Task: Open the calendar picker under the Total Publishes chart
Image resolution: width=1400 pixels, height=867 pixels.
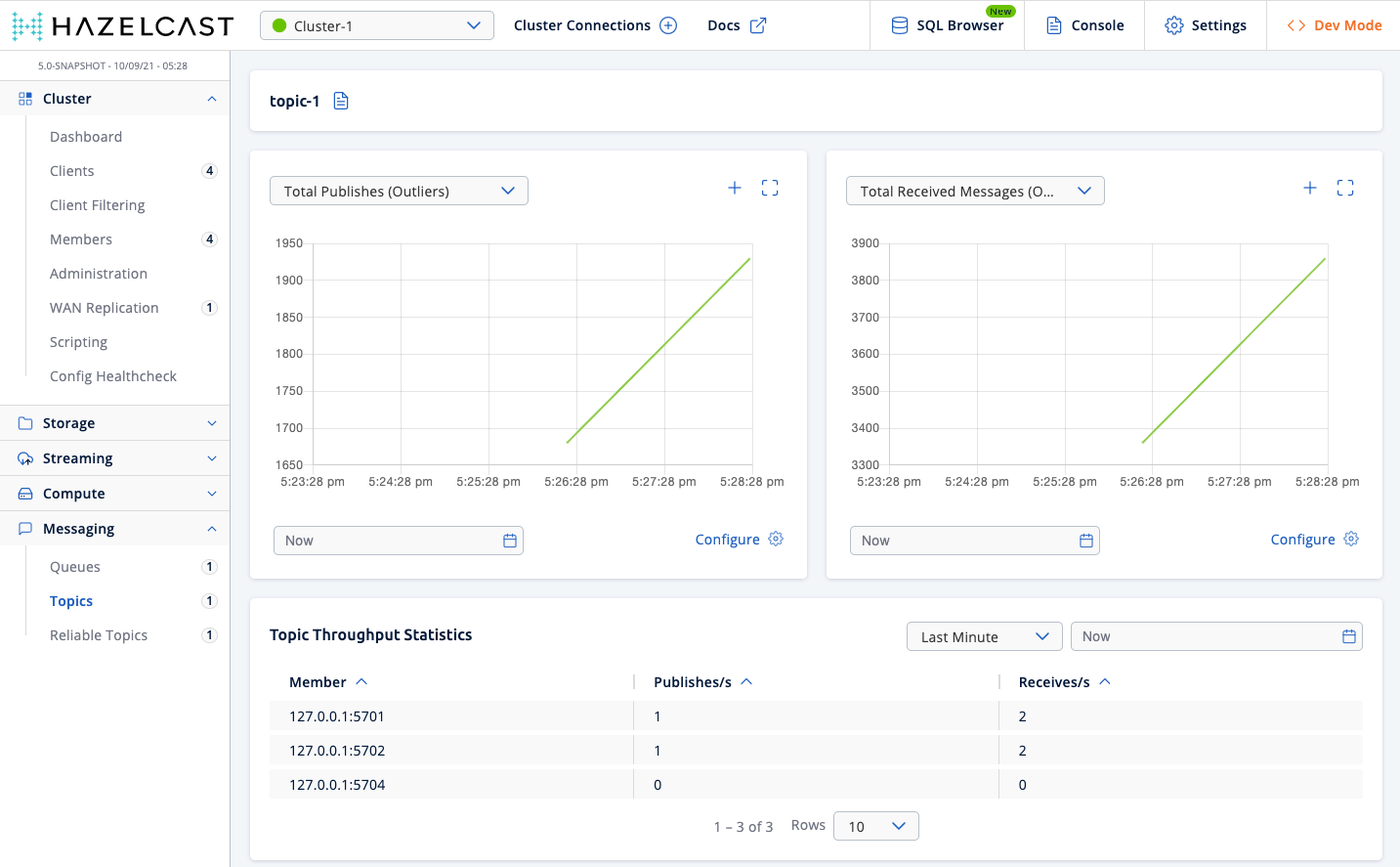Action: 509,540
